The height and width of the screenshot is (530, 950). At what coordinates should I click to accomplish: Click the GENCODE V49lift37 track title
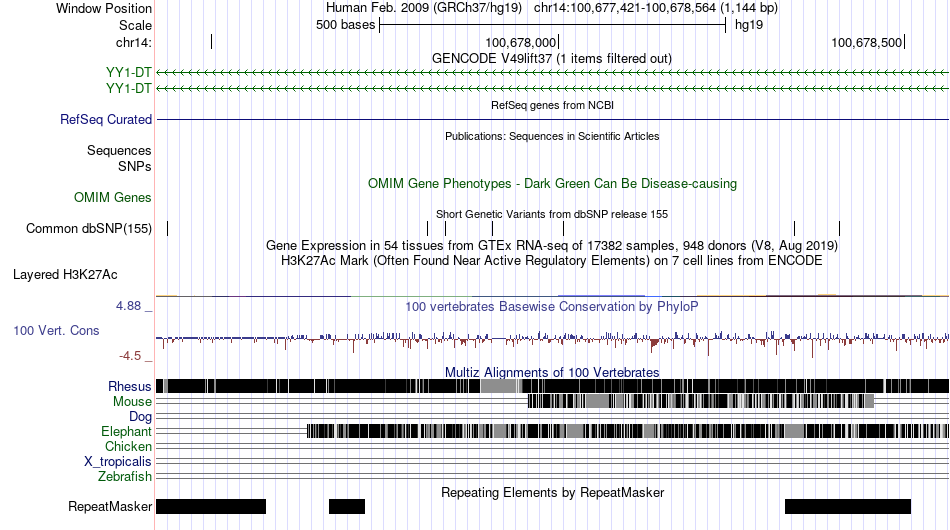(552, 59)
